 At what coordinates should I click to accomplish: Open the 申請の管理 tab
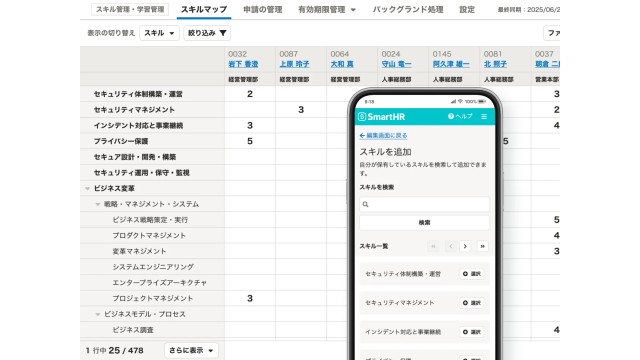(x=263, y=9)
